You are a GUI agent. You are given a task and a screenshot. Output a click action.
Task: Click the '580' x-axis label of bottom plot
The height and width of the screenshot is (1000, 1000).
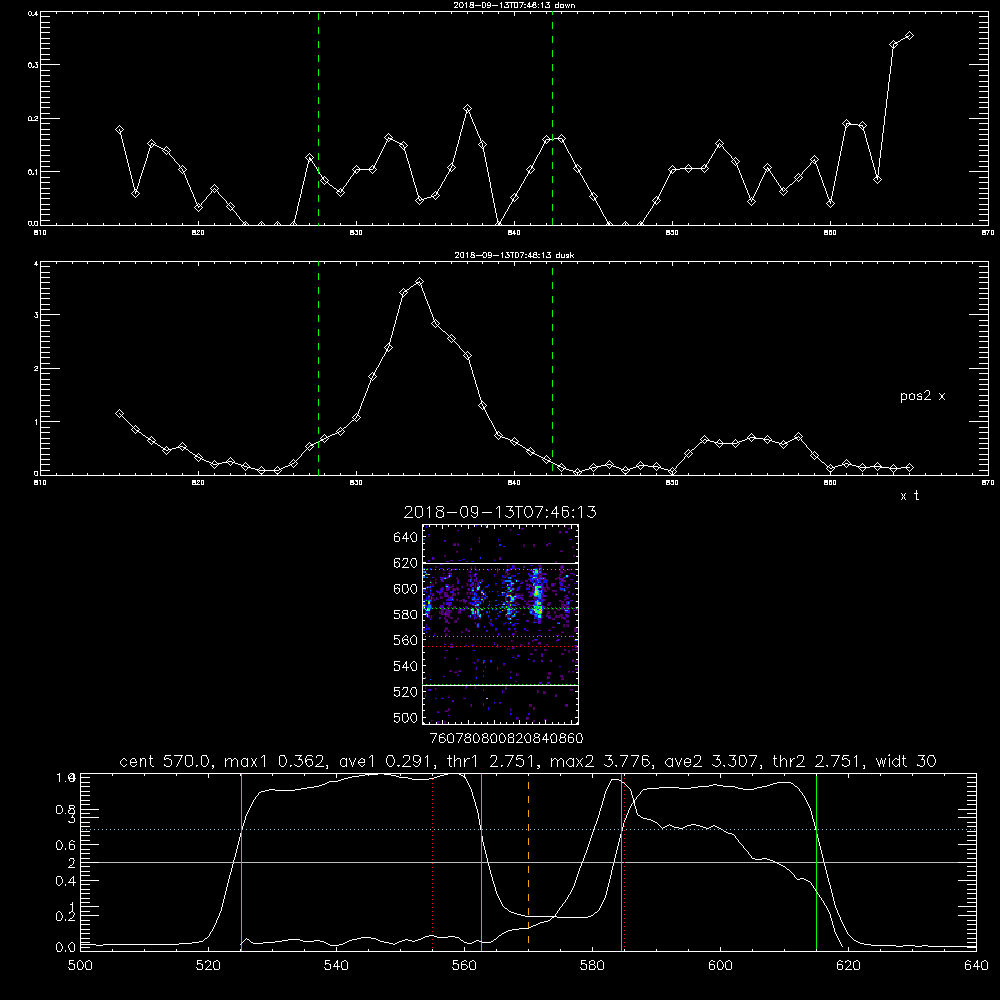pyautogui.click(x=592, y=966)
